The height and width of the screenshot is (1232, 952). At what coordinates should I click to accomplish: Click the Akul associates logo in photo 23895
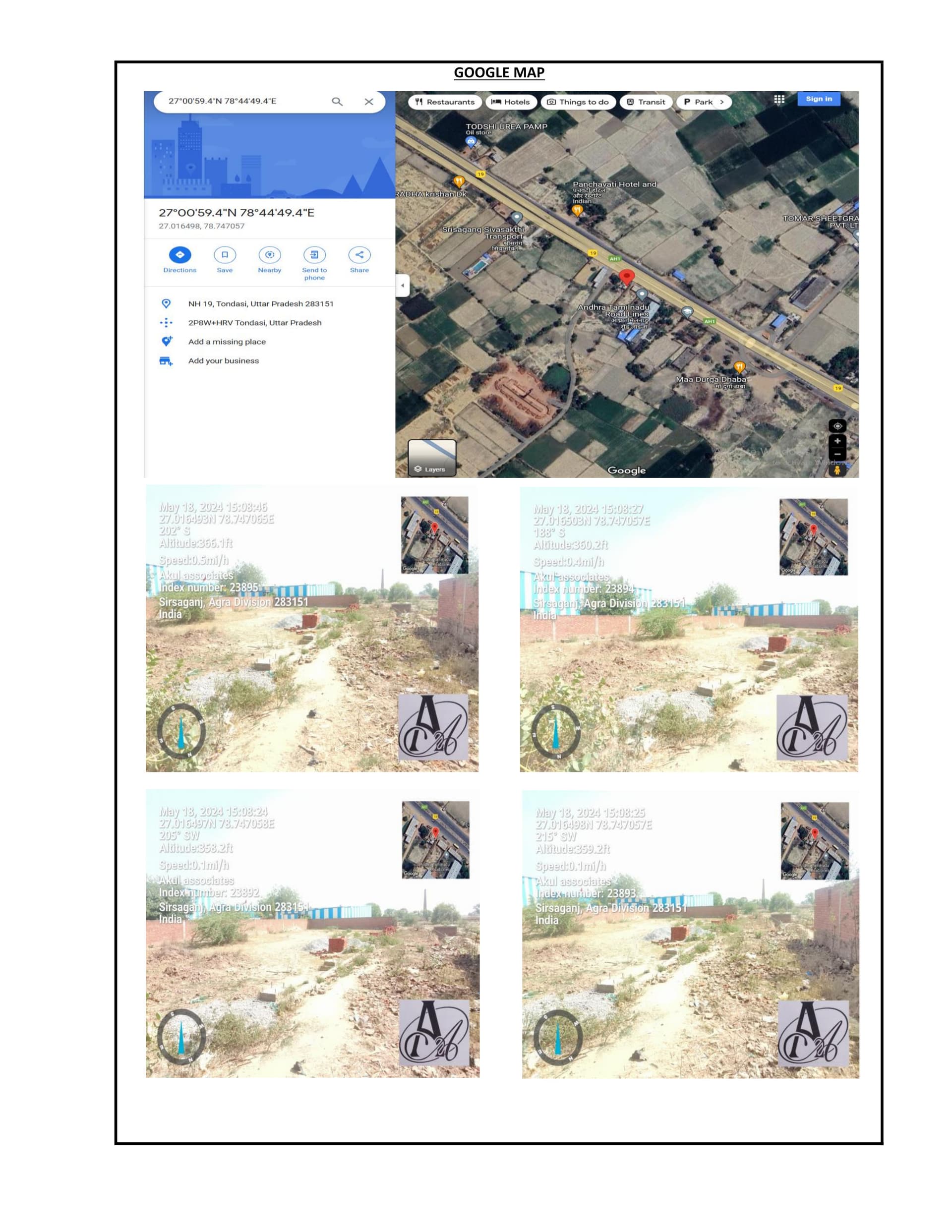coord(433,728)
